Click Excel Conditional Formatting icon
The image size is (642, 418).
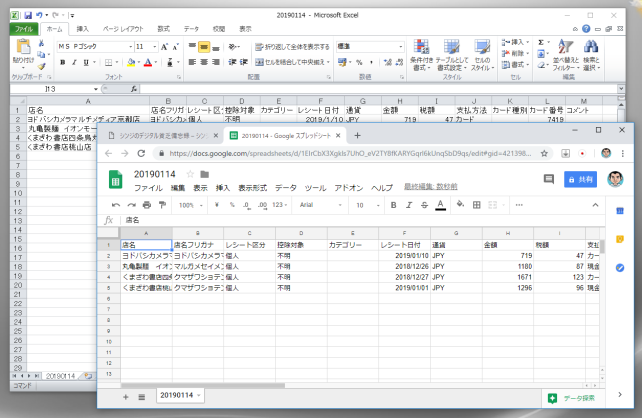[421, 47]
